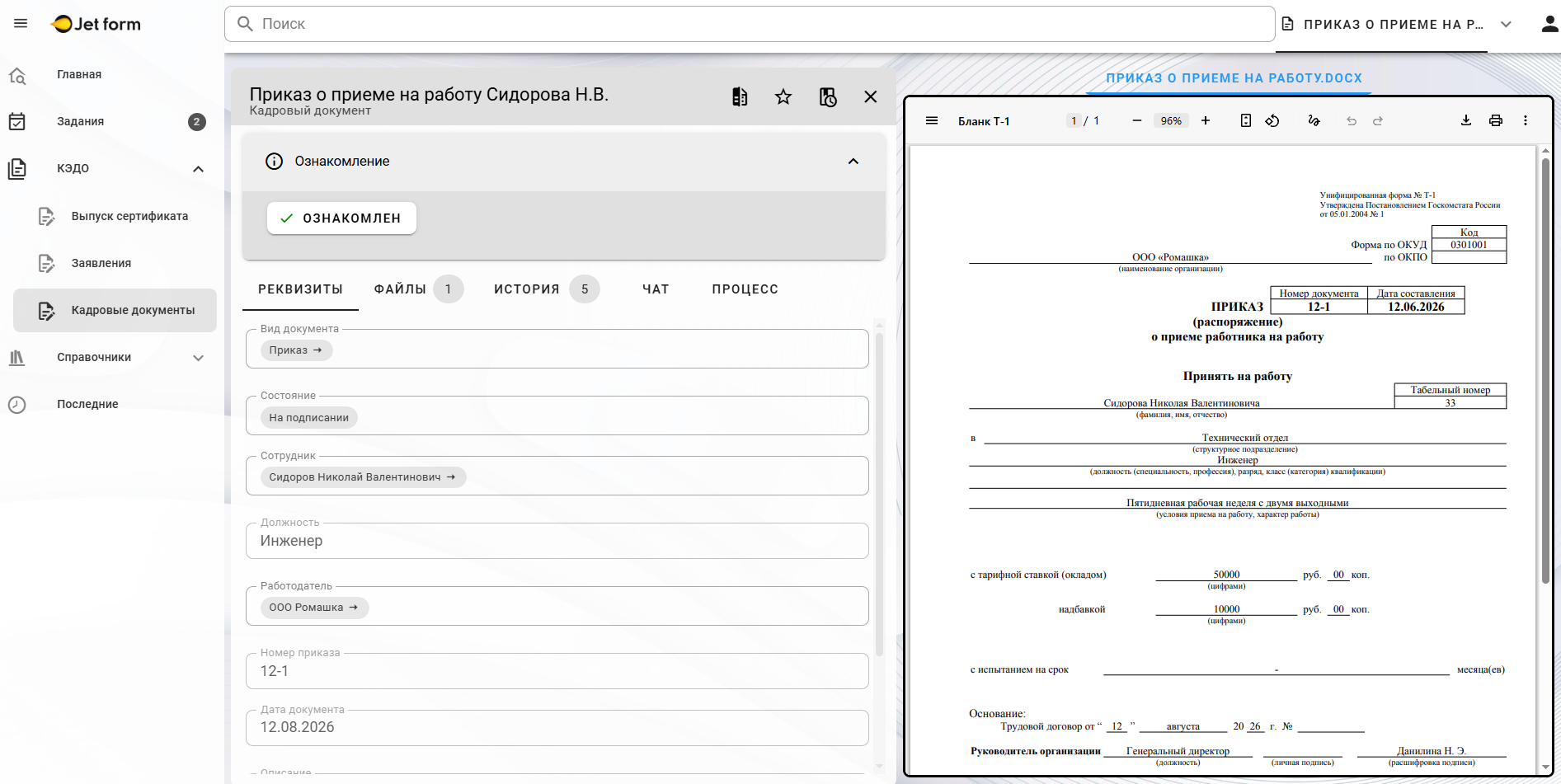Close the Приказ о приеме card
The width and height of the screenshot is (1561, 784).
click(871, 97)
